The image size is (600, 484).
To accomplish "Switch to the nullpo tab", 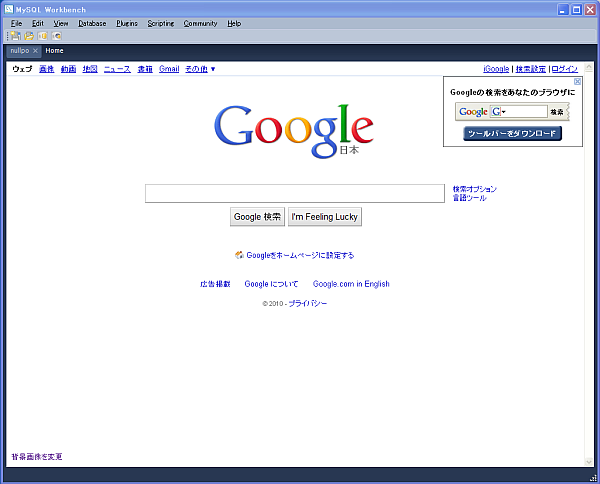I will click(20, 51).
